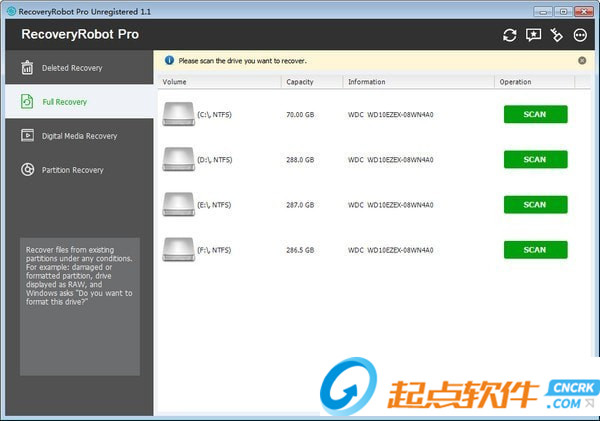Click the refresh icon in header

509,35
